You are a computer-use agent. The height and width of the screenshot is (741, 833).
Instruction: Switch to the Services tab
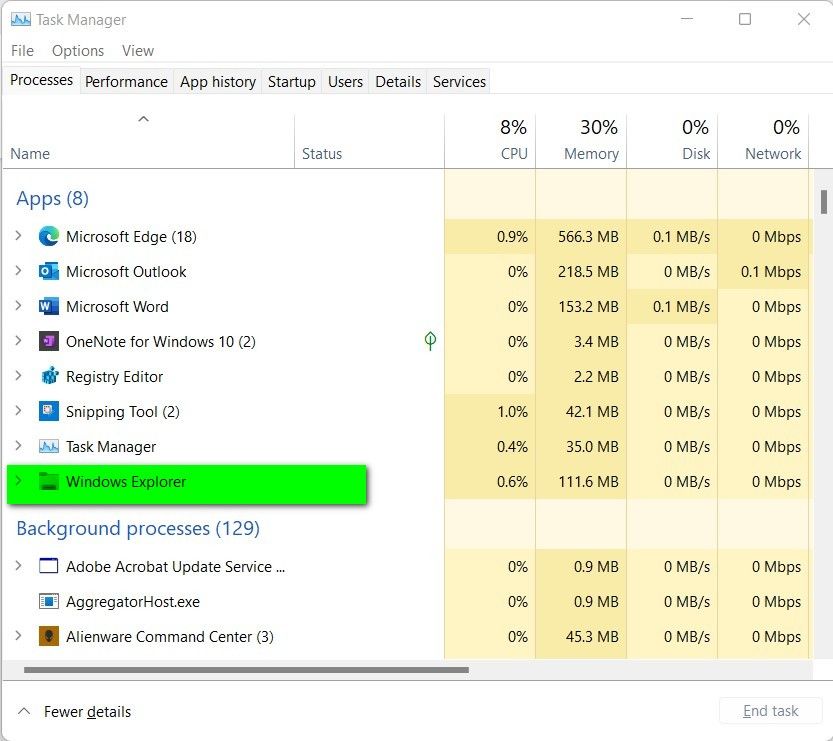(x=459, y=81)
